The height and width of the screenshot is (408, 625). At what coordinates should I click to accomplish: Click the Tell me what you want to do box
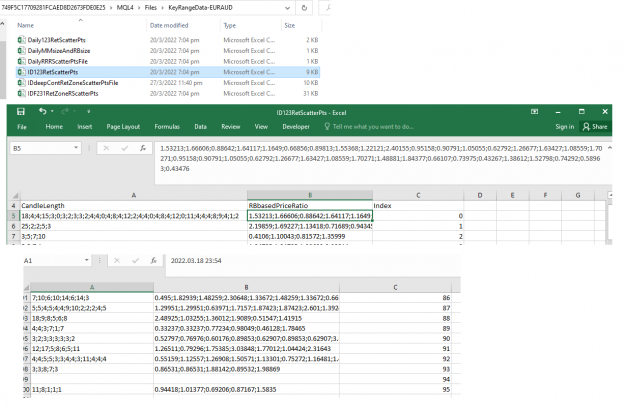[369, 127]
